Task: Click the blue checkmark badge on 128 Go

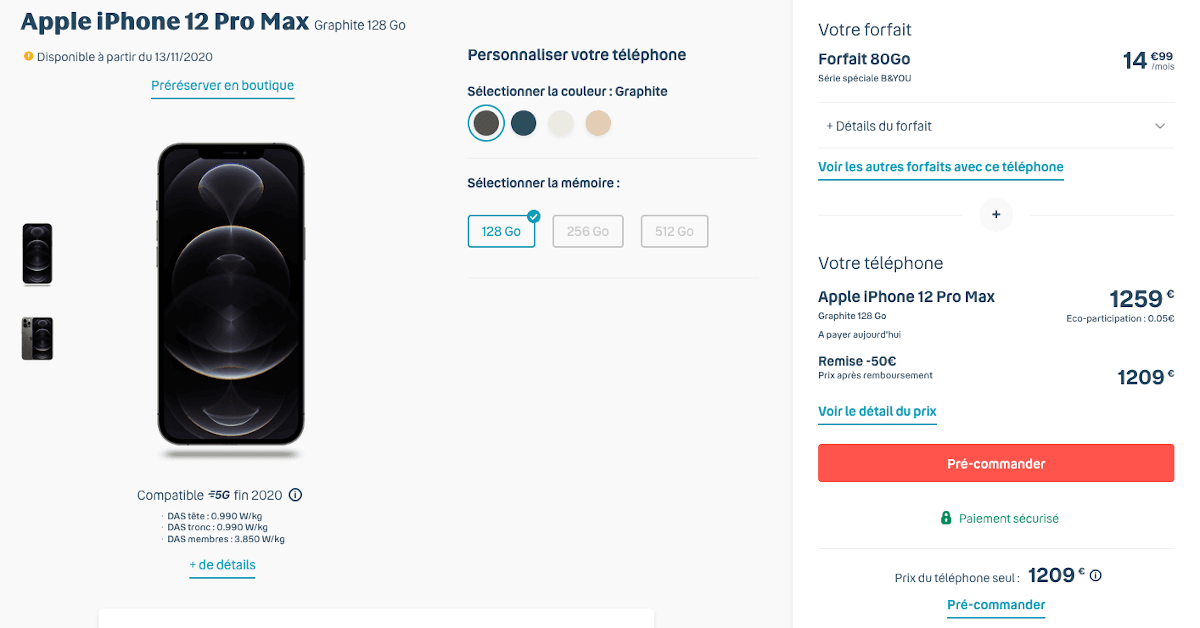Action: pos(533,215)
